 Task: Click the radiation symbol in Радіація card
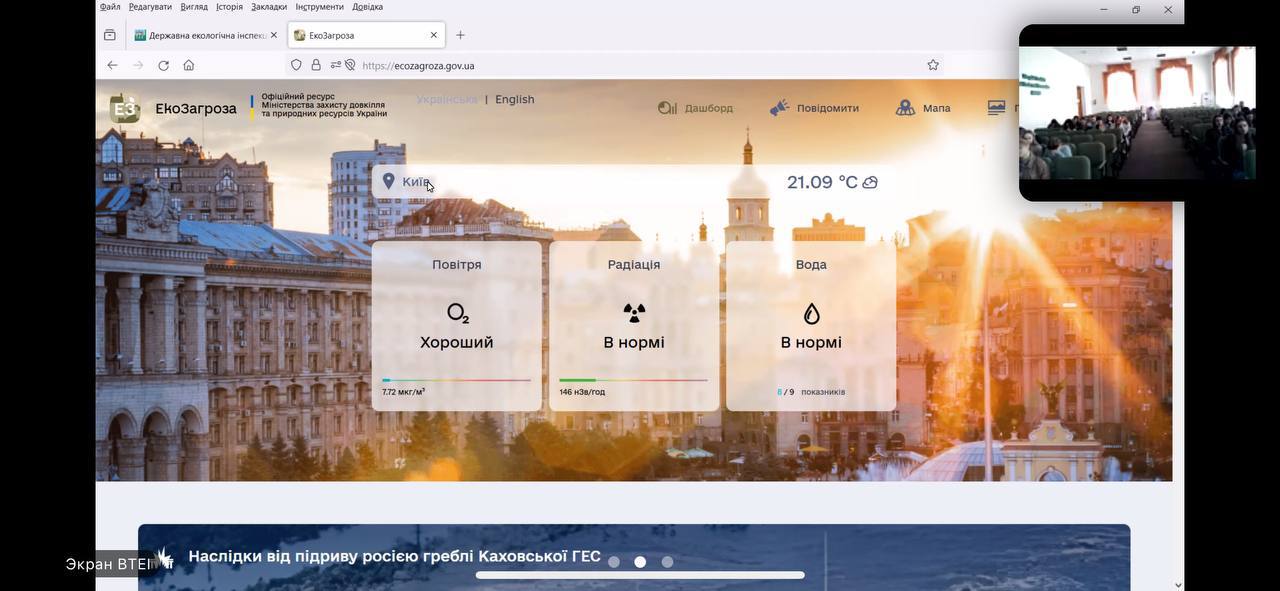634,314
